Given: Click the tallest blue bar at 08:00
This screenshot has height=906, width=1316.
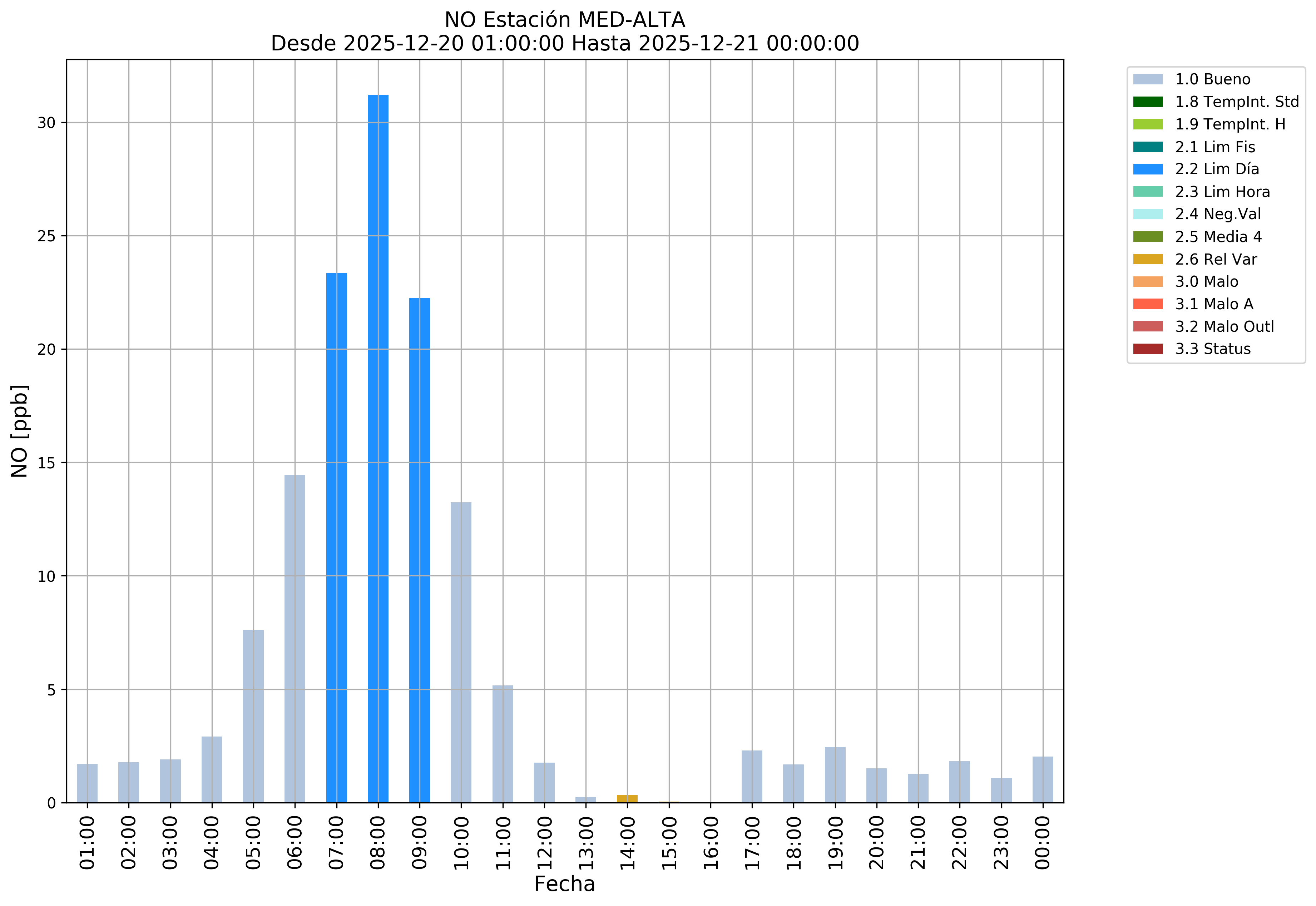Looking at the screenshot, I should point(378,448).
